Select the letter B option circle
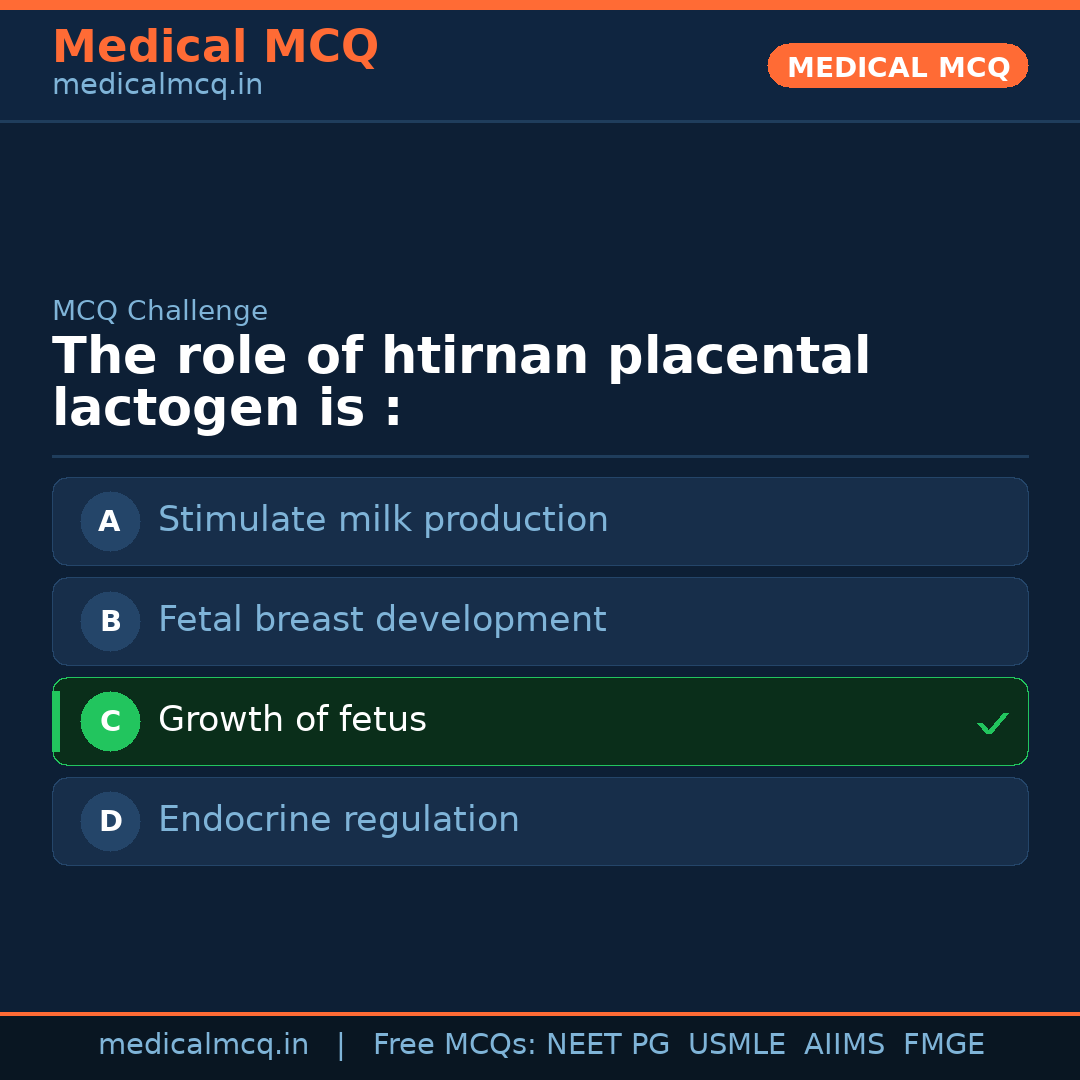Viewport: 1080px width, 1080px height. tap(110, 621)
